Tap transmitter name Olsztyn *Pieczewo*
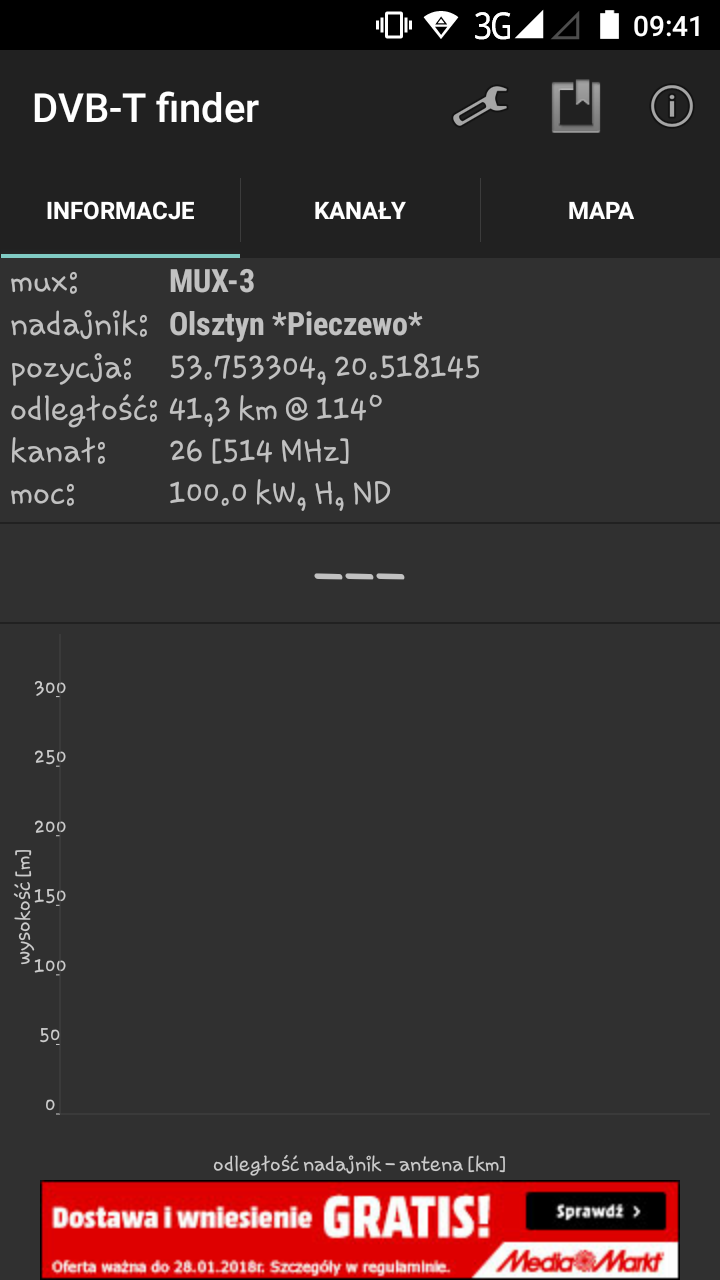The height and width of the screenshot is (1280, 720). point(296,324)
